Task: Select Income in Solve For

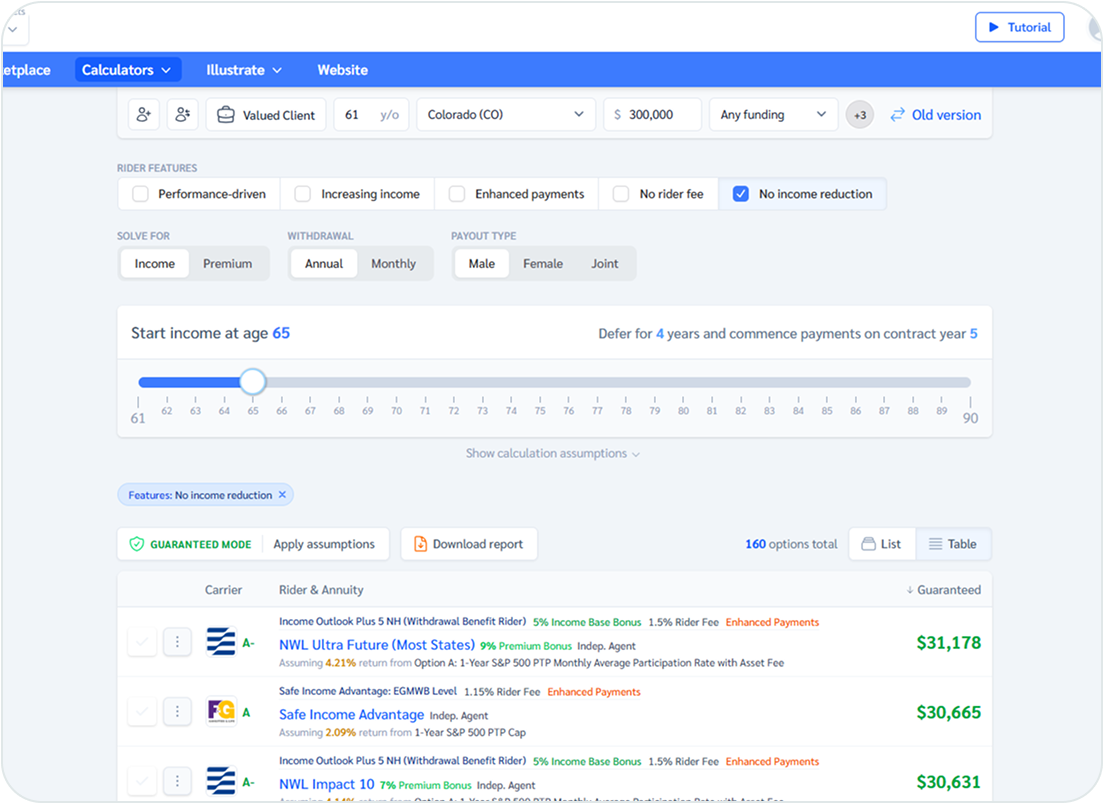Action: pyautogui.click(x=155, y=264)
